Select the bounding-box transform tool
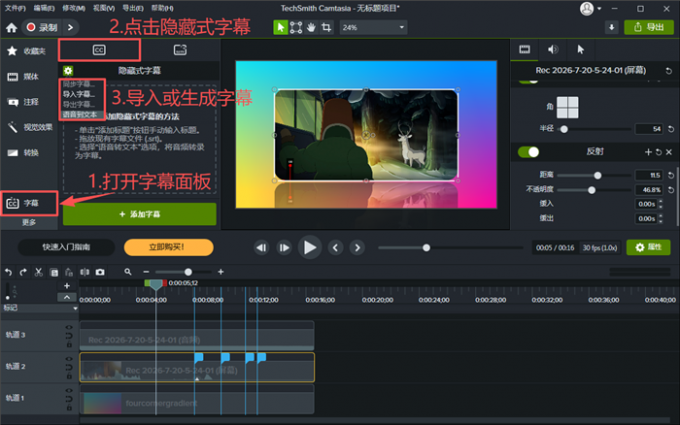The image size is (680, 425). click(296, 27)
